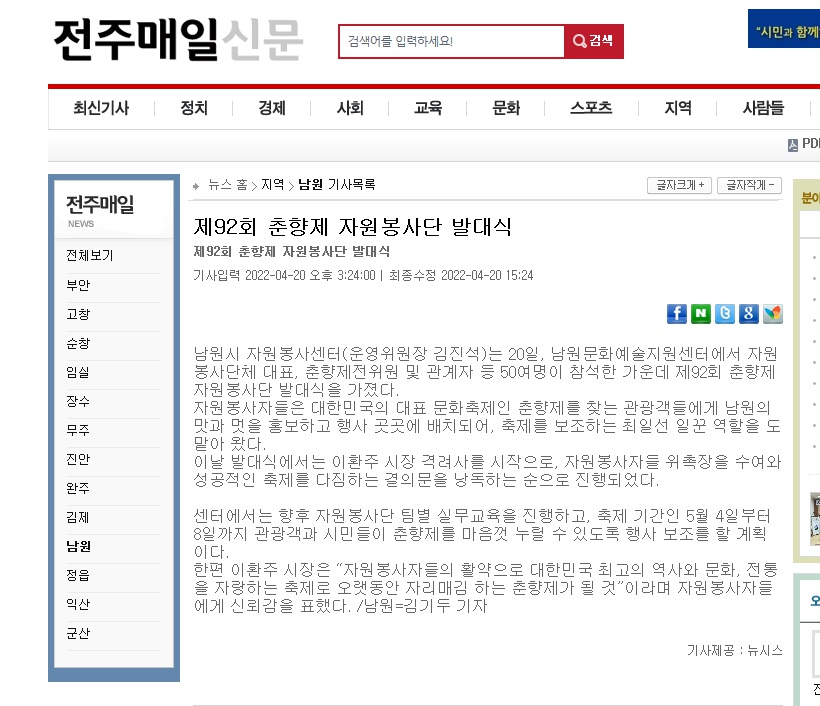
Task: Open 군산 region in sidebar
Action: [78, 634]
